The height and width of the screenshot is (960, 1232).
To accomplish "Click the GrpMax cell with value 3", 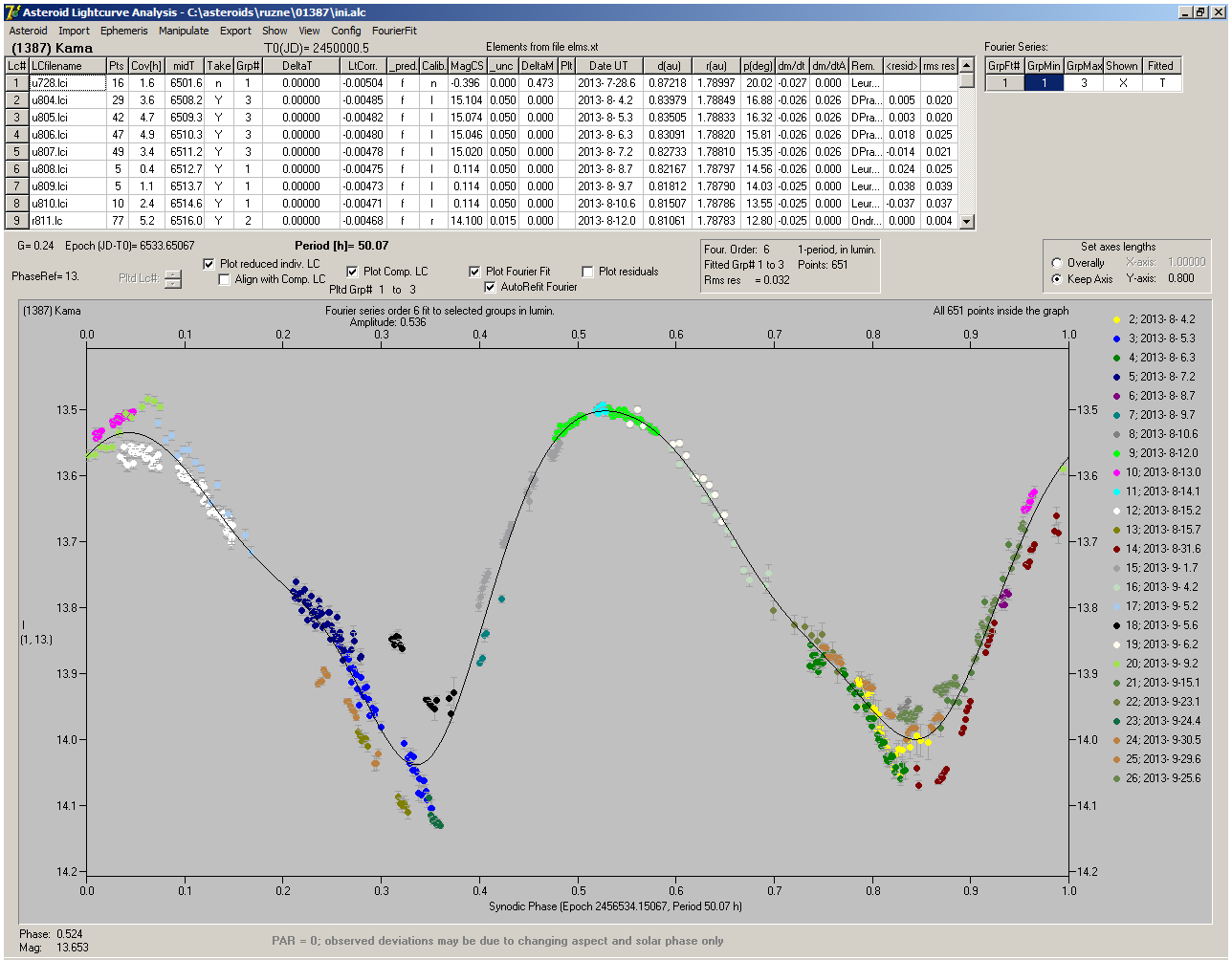I will (1084, 83).
